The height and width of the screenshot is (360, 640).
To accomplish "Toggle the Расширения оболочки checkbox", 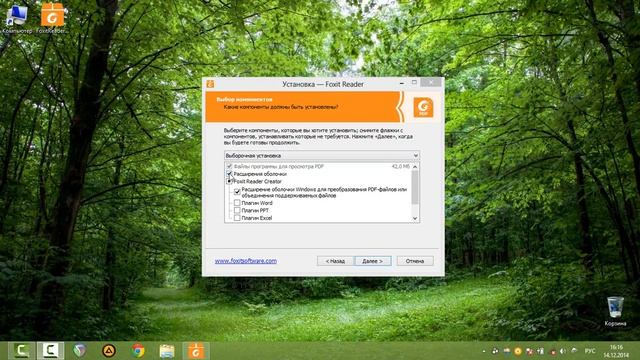I will coord(229,174).
